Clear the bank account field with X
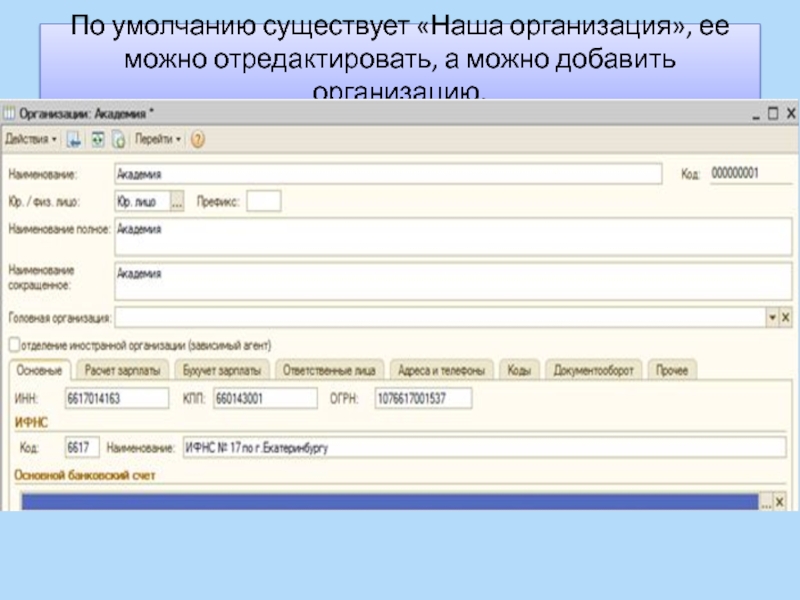The width and height of the screenshot is (800, 600). [783, 500]
